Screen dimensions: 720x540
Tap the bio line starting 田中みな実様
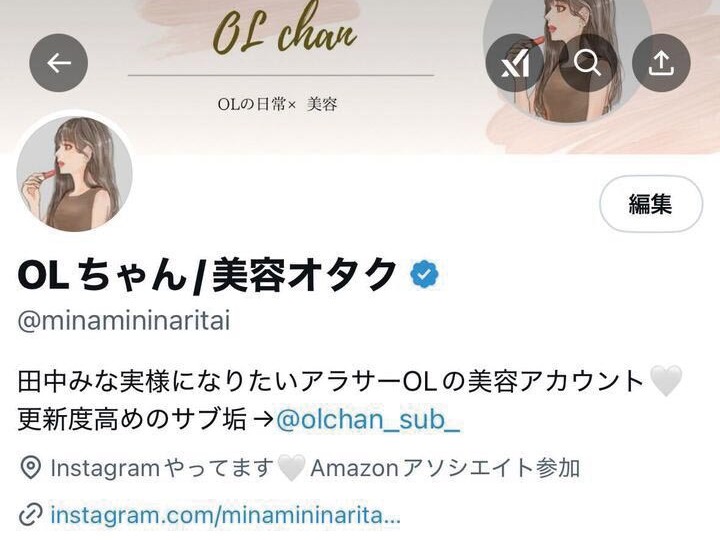click(331, 382)
